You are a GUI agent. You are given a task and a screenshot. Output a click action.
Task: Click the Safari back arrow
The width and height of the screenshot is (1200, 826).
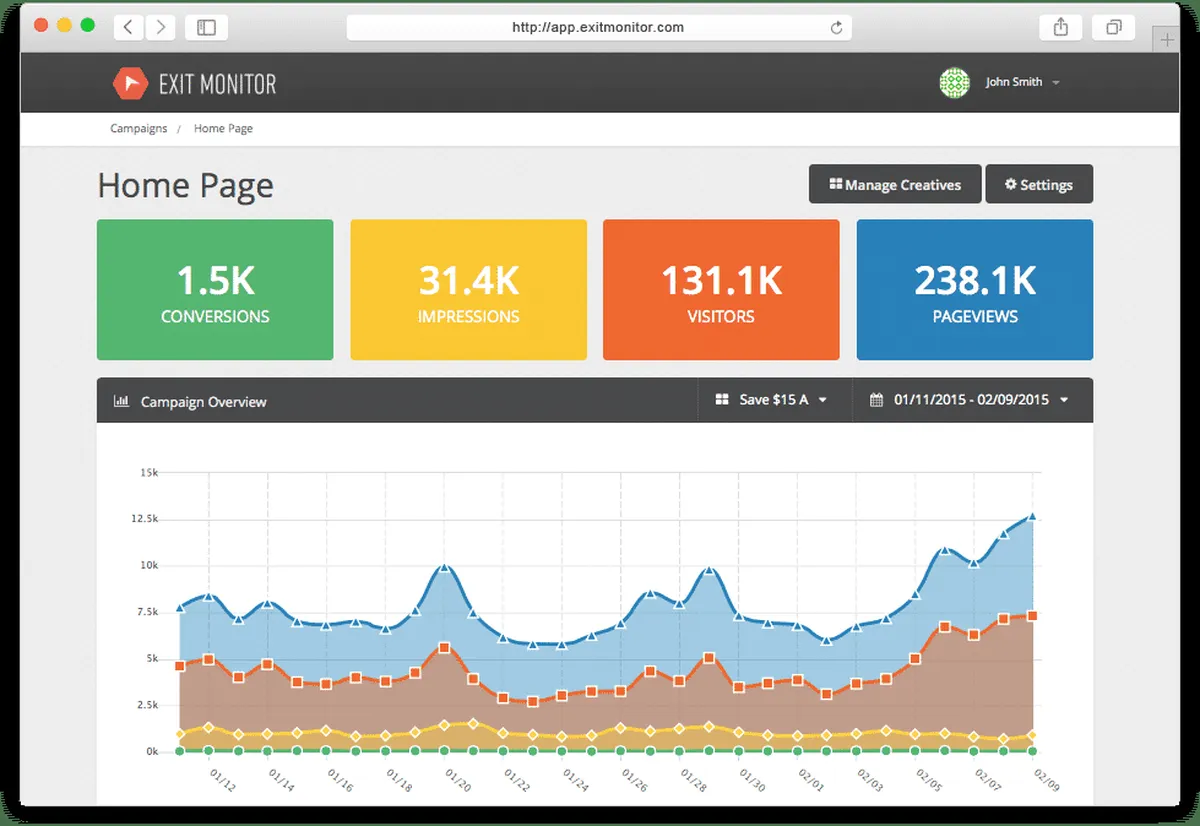pos(128,28)
